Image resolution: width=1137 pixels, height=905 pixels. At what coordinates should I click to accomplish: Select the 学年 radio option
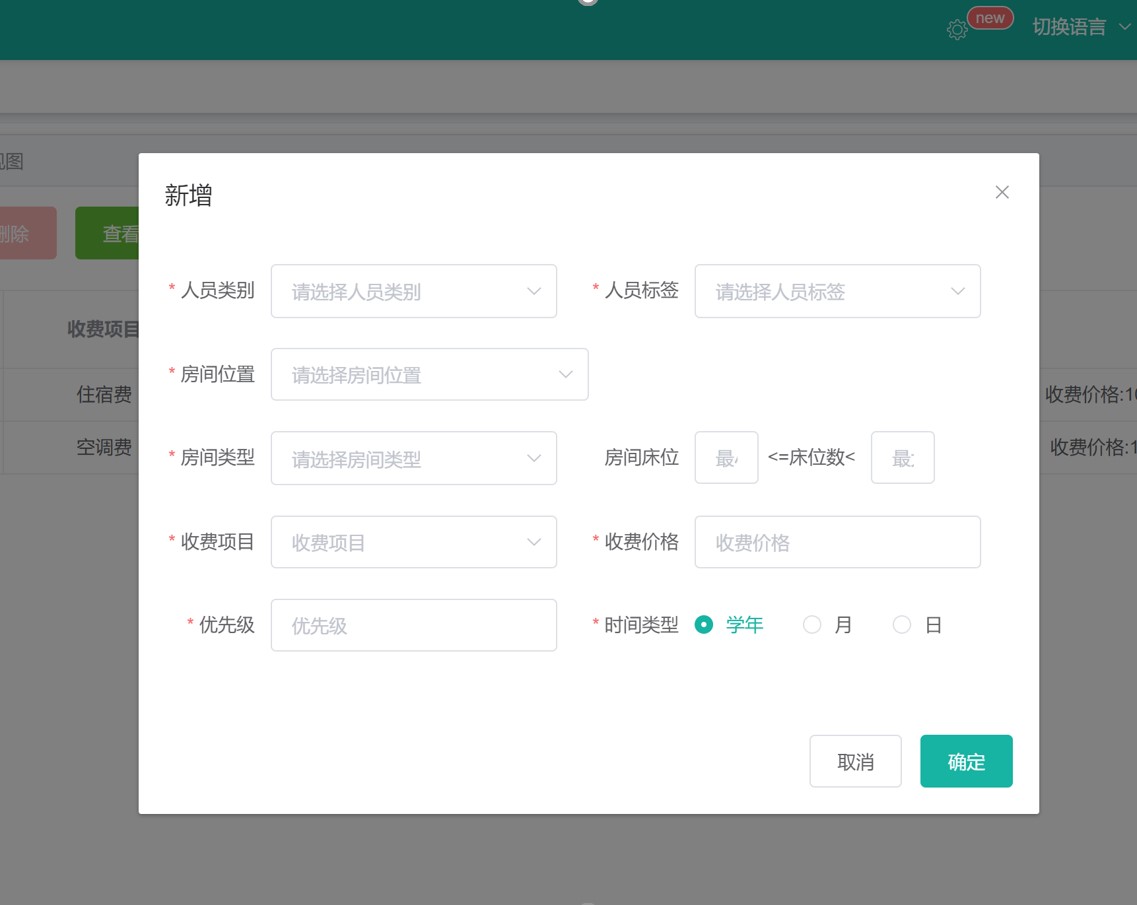(x=704, y=625)
